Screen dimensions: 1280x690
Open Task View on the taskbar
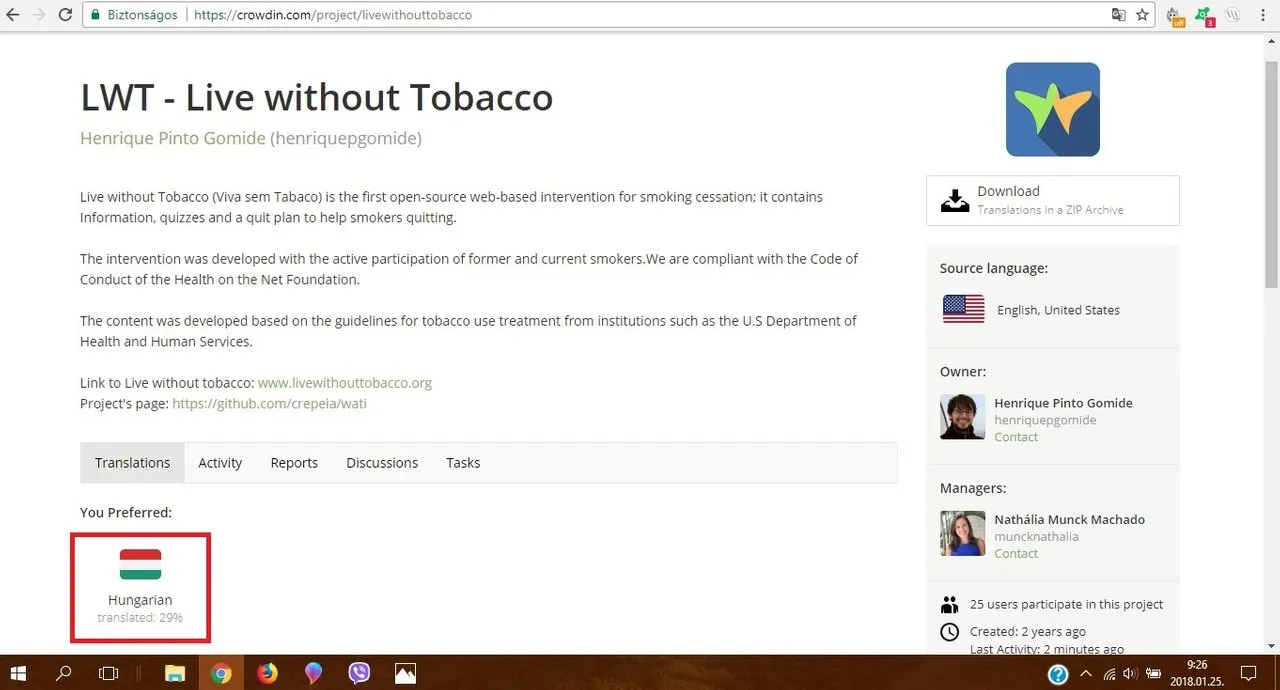[x=109, y=673]
